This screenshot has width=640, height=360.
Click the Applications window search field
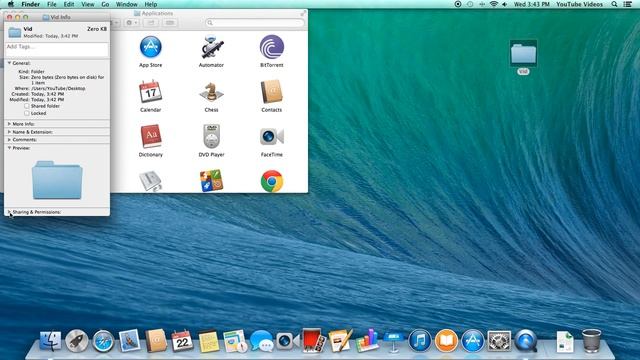point(255,23)
